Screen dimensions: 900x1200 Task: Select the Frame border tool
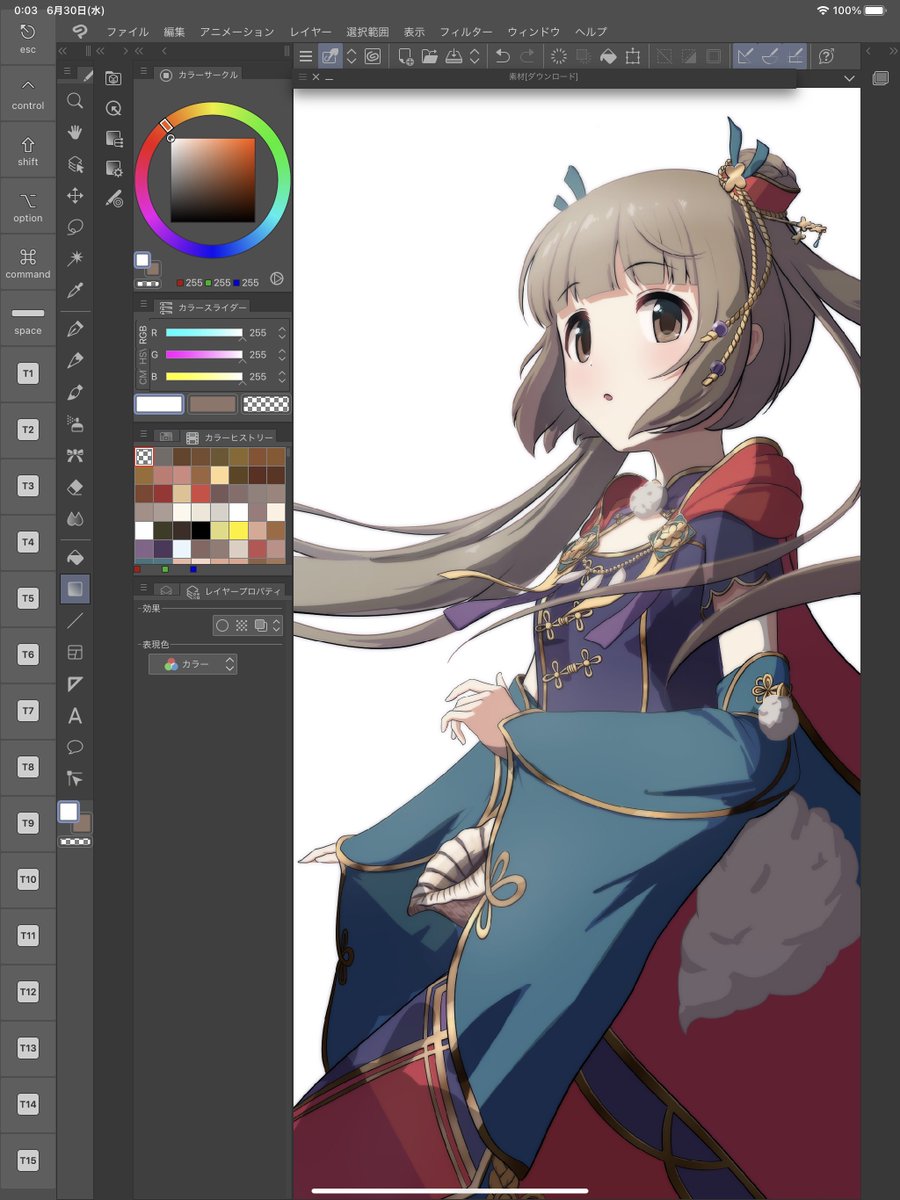coord(75,652)
